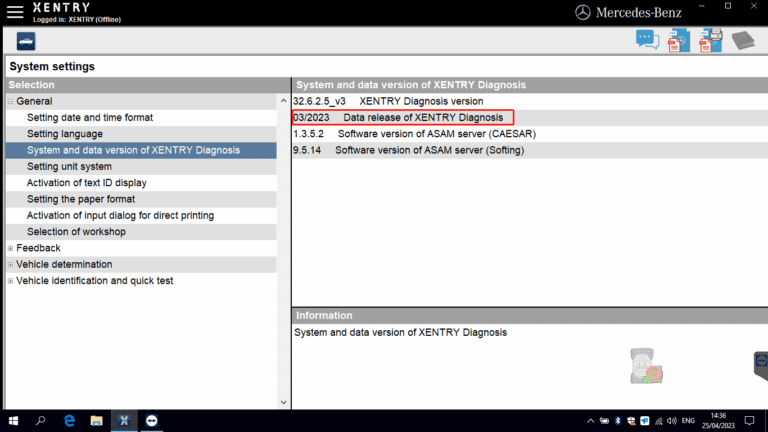The height and width of the screenshot is (432, 768).
Task: Click Vehicle identification and quick test label
Action: coord(95,281)
